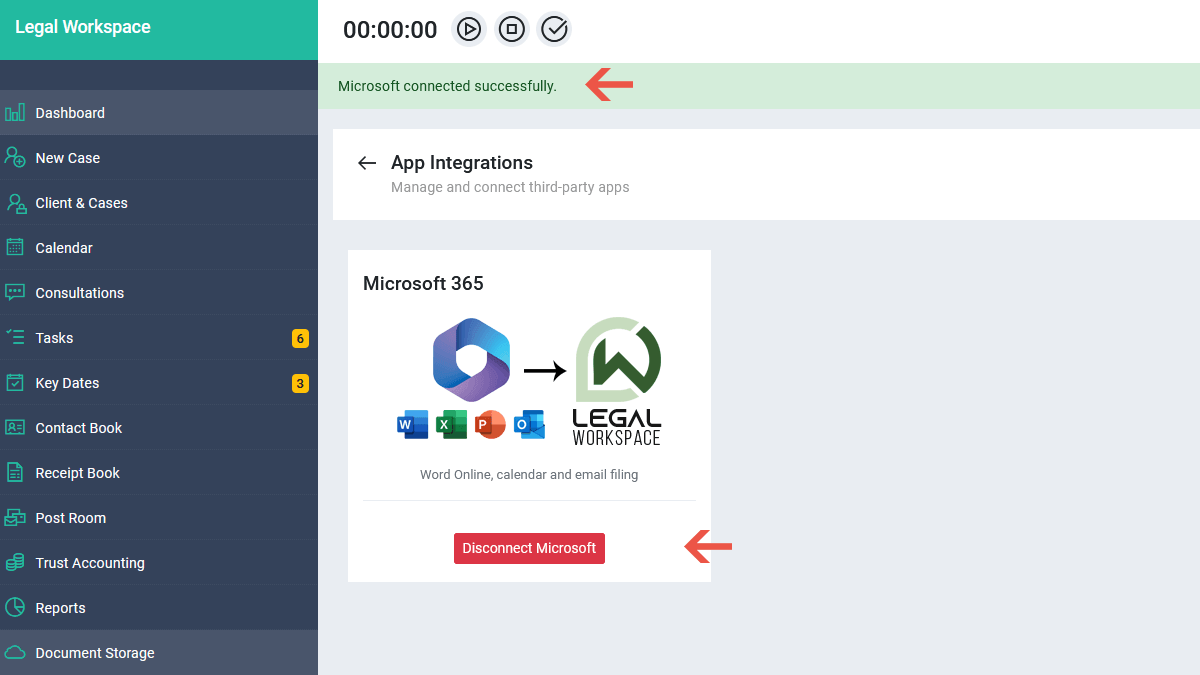The image size is (1200, 675).
Task: Open Key Dates in sidebar
Action: [x=159, y=383]
